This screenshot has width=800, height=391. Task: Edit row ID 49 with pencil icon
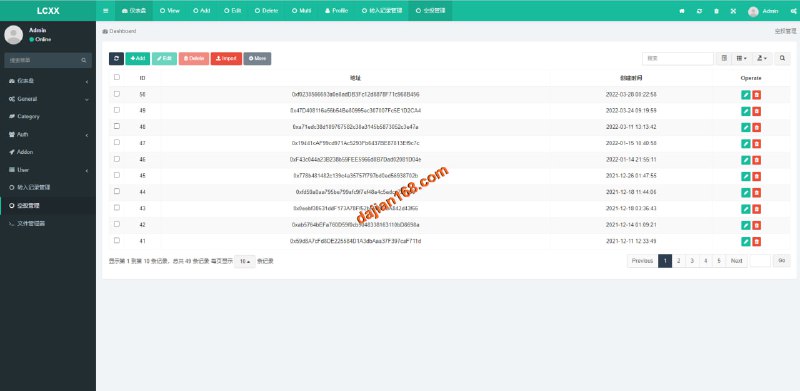(x=745, y=111)
